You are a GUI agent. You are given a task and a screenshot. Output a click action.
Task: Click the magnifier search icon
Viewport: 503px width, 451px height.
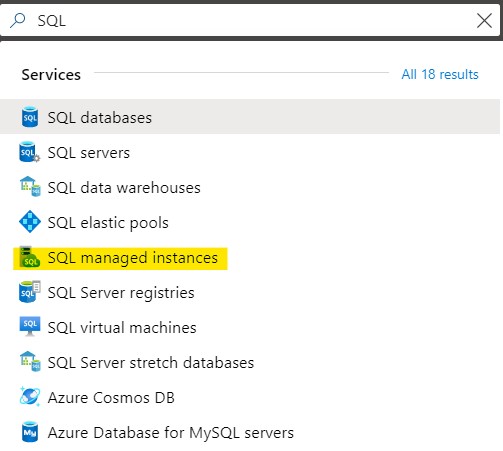click(x=17, y=21)
